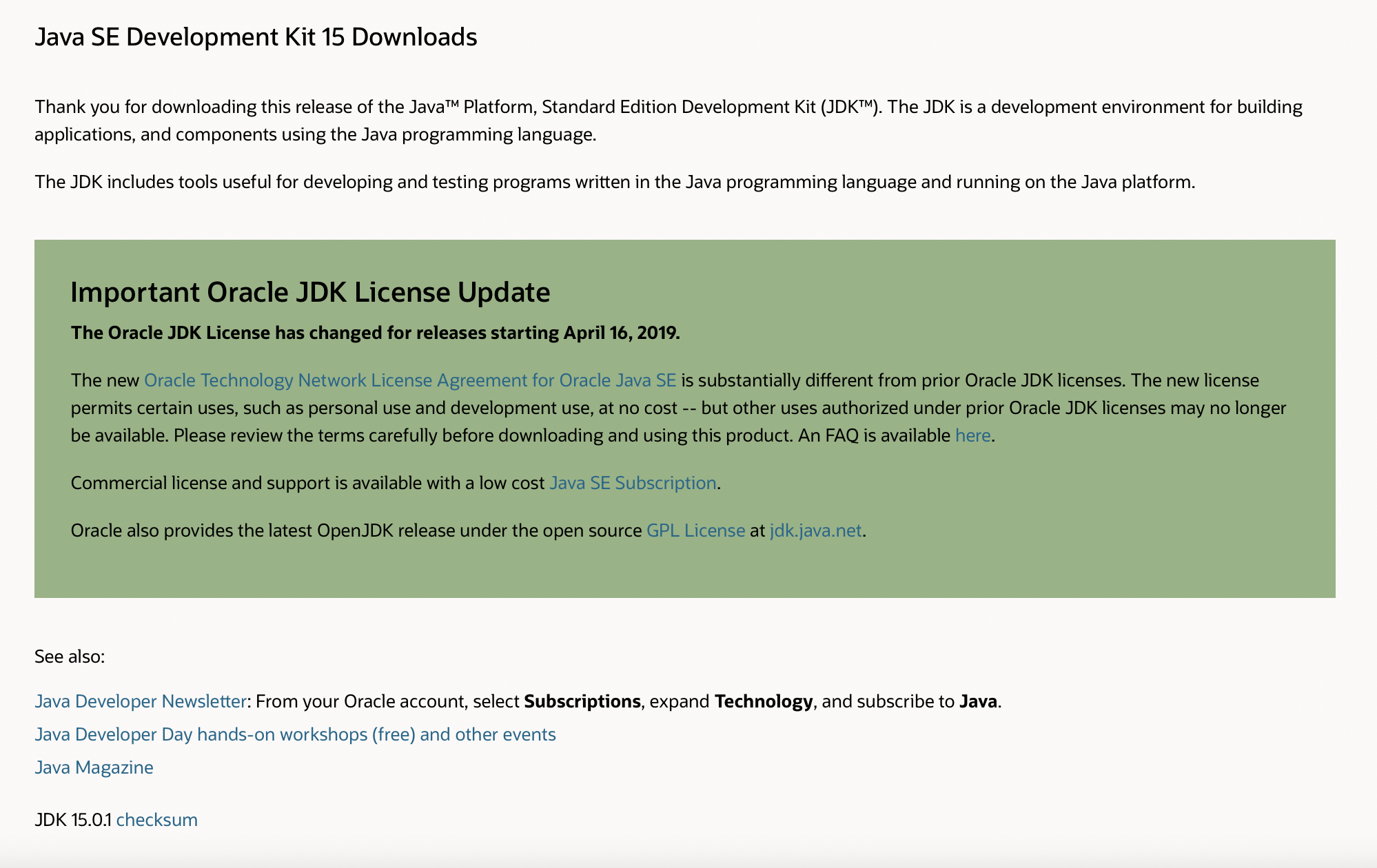Click the 'See also:' label
Image resolution: width=1377 pixels, height=868 pixels.
70,657
